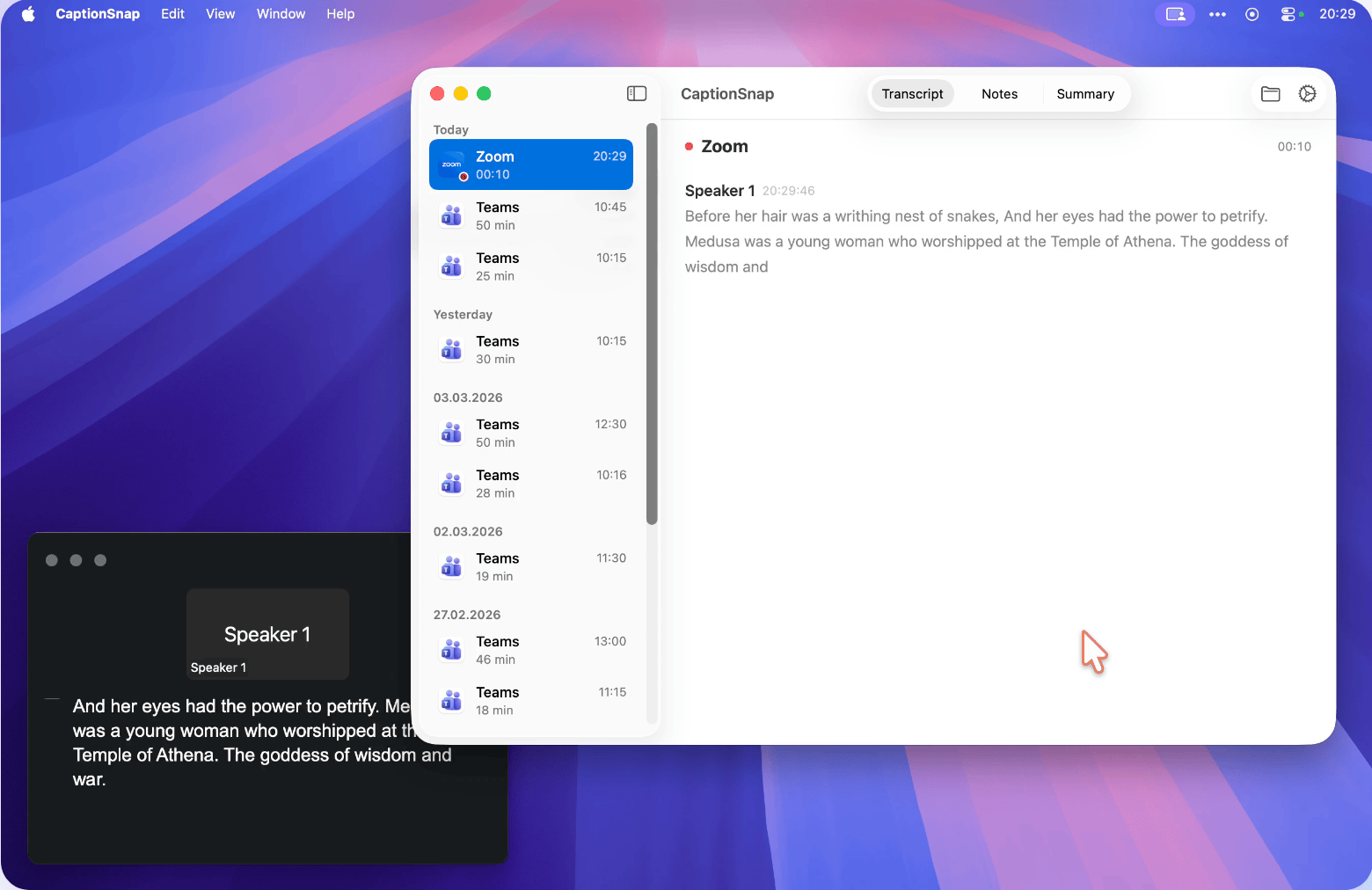Open the three-dot menu bar extra
1372x890 pixels.
tap(1217, 14)
